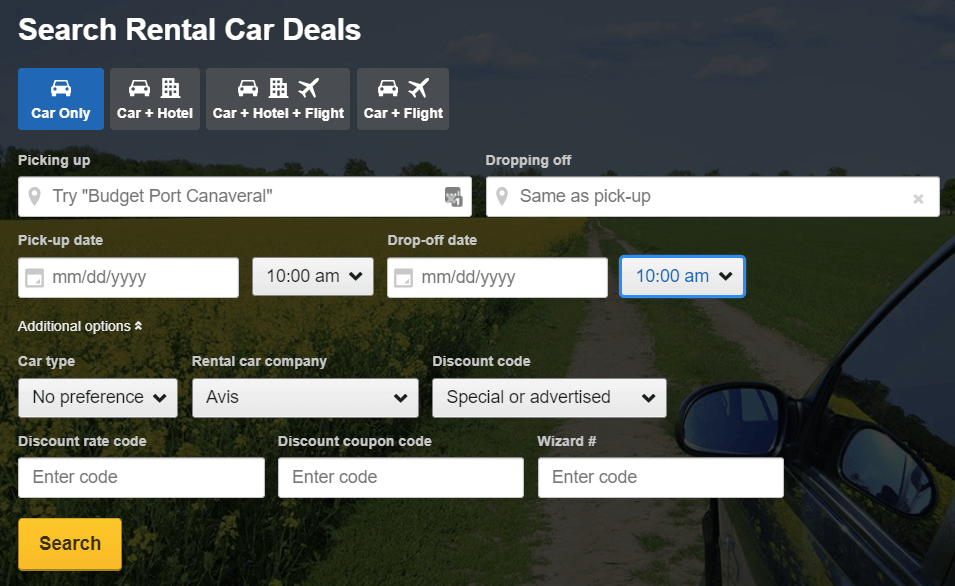This screenshot has height=586, width=955.
Task: Clear the Dropping off field with the x icon
Action: 918,198
